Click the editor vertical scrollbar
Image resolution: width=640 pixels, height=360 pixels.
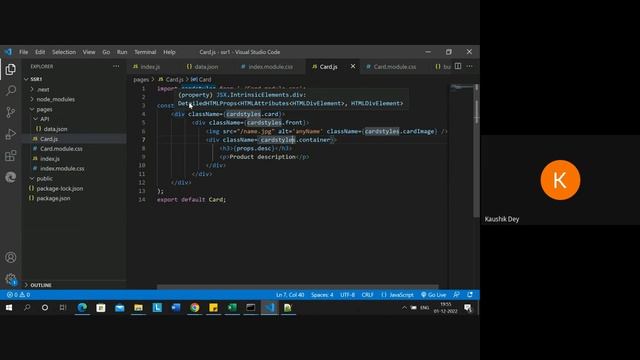(476, 151)
